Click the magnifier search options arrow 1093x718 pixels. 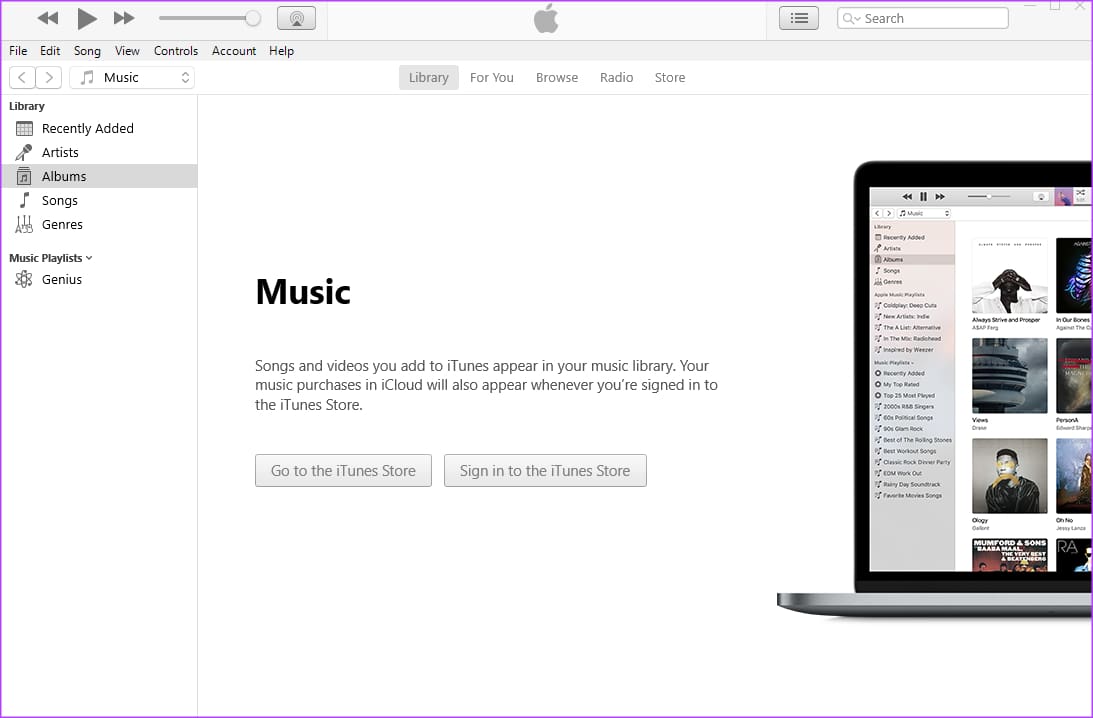[851, 18]
